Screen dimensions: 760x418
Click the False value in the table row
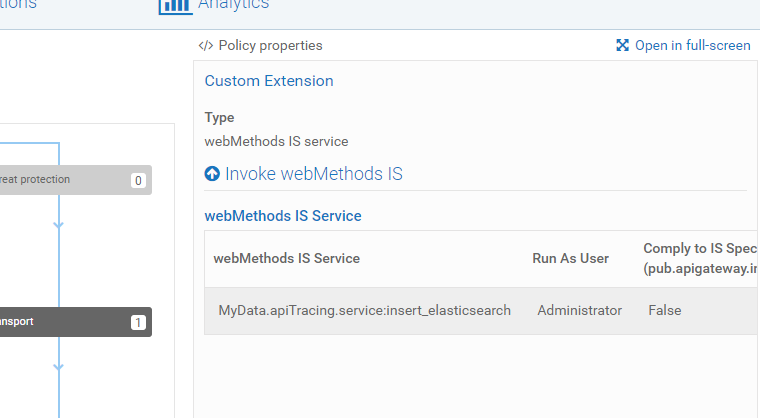pyautogui.click(x=664, y=310)
